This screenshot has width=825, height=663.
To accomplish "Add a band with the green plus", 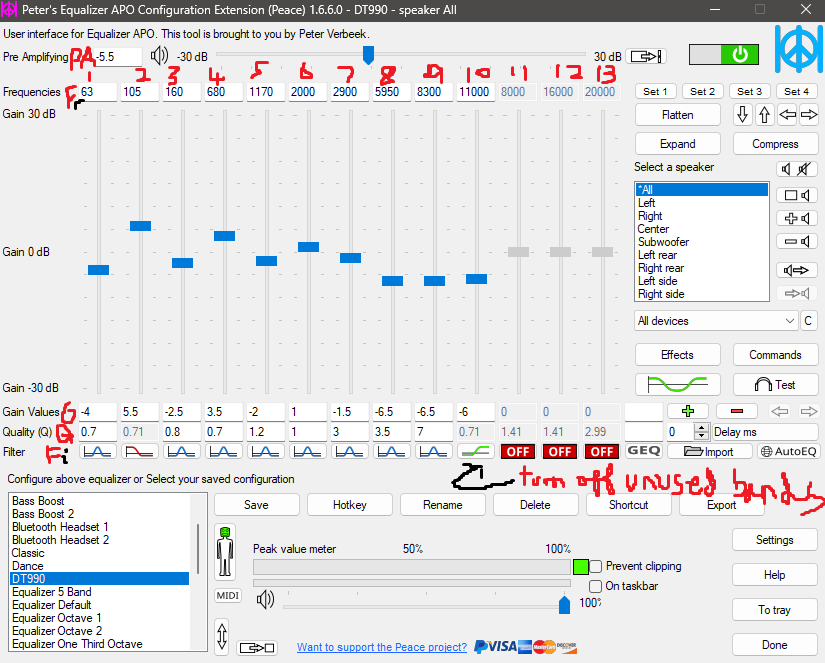I will (688, 411).
